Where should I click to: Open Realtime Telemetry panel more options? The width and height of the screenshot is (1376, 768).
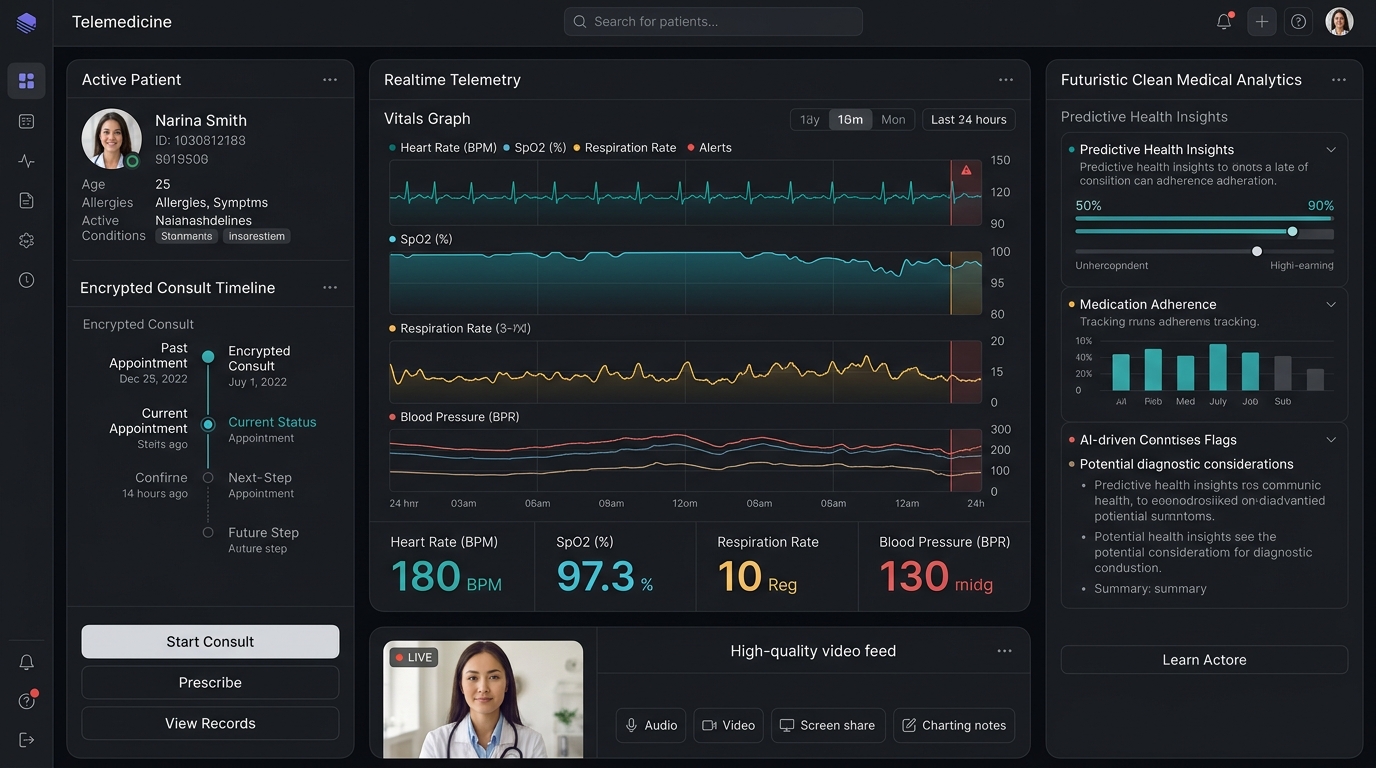tap(1006, 80)
